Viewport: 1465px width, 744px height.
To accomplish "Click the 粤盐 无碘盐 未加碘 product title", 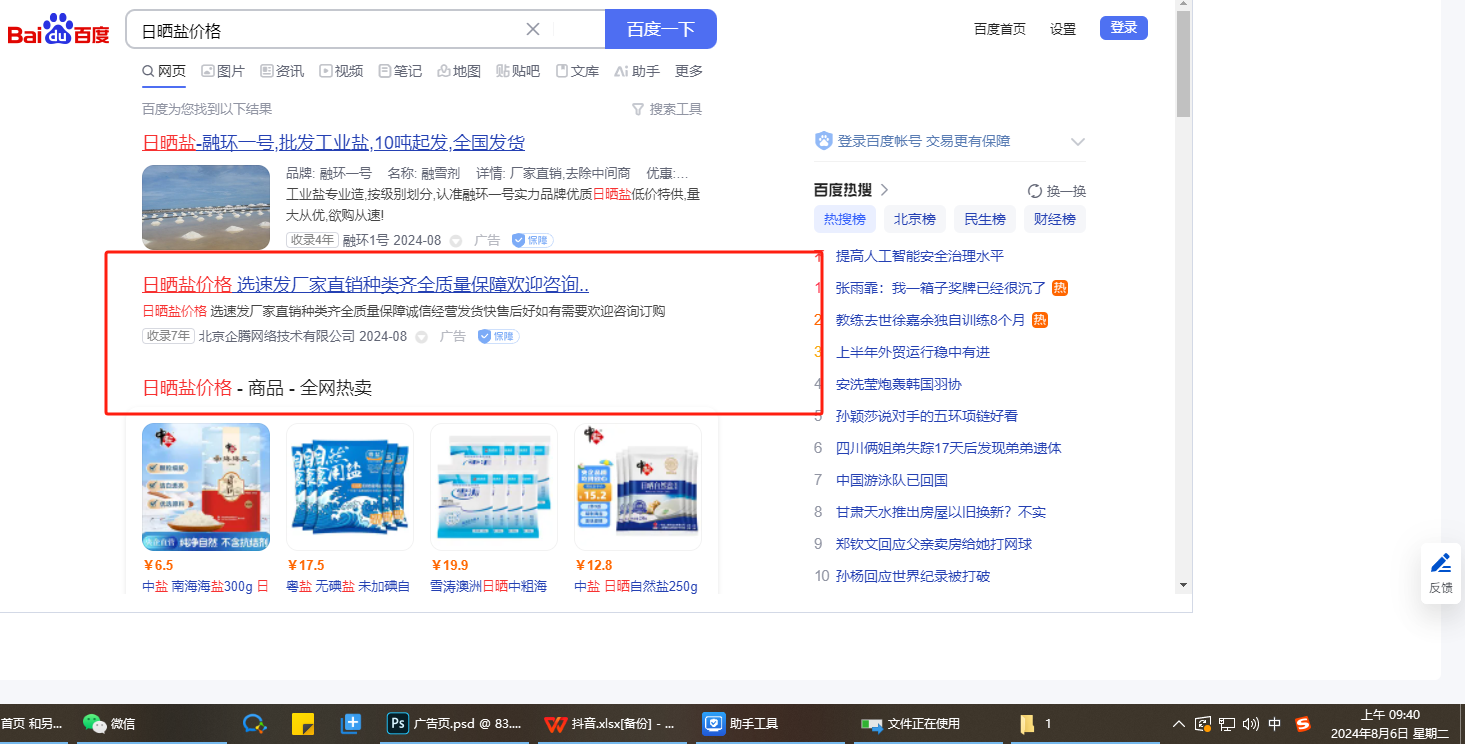I will 349,586.
